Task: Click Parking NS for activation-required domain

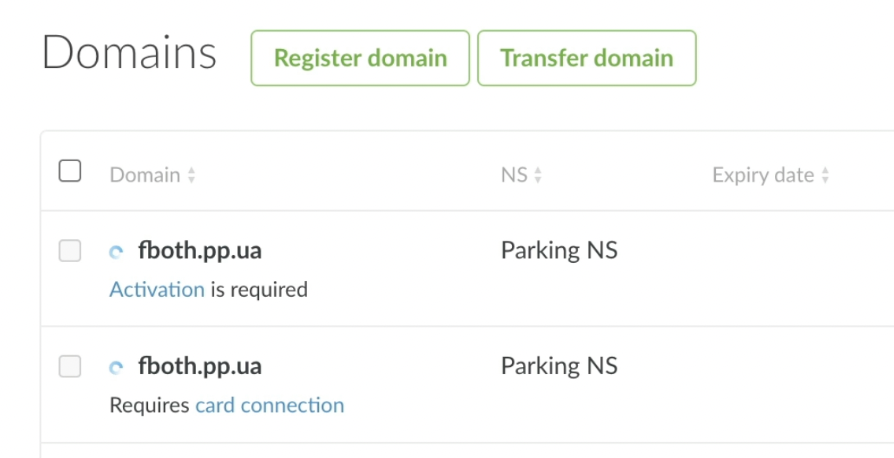Action: click(x=559, y=250)
